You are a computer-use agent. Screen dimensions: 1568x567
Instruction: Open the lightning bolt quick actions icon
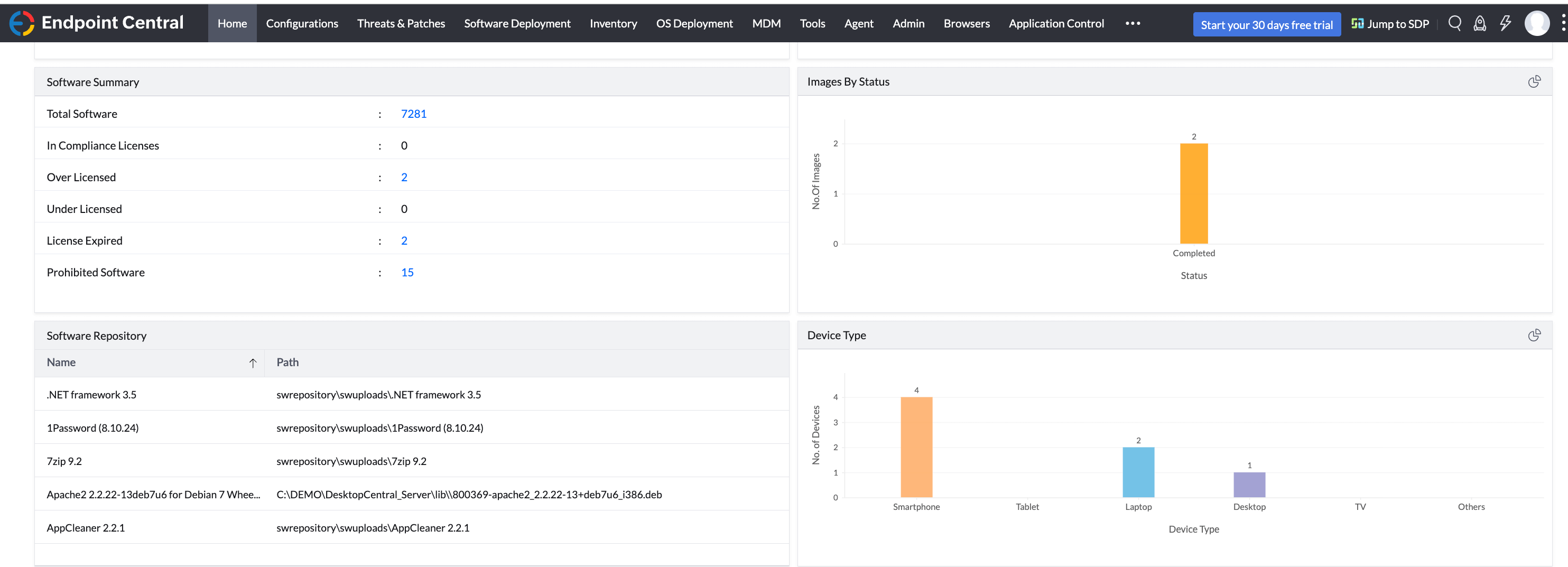[x=1505, y=23]
